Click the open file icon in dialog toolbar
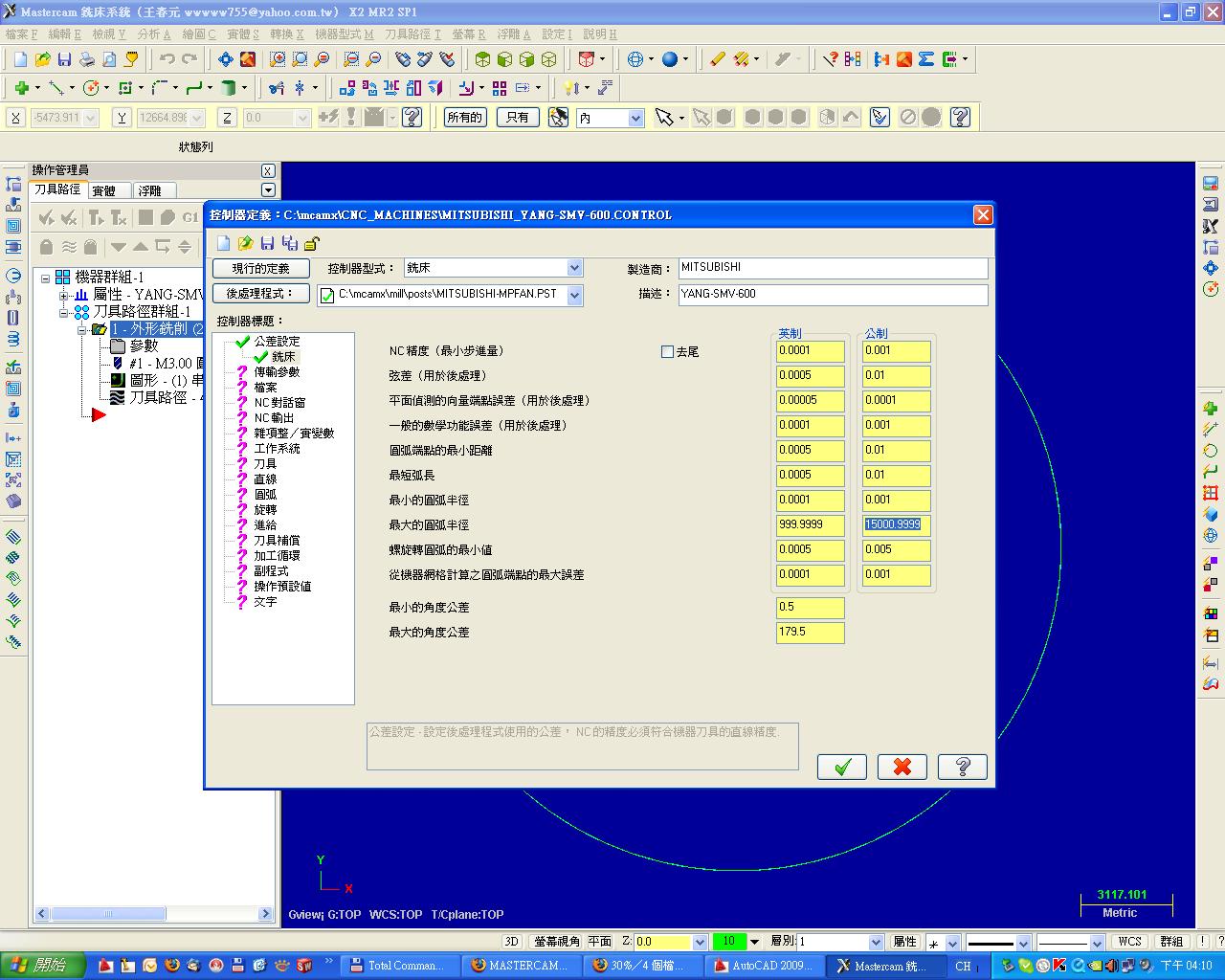Screen dimensions: 1225x980 [x=245, y=243]
